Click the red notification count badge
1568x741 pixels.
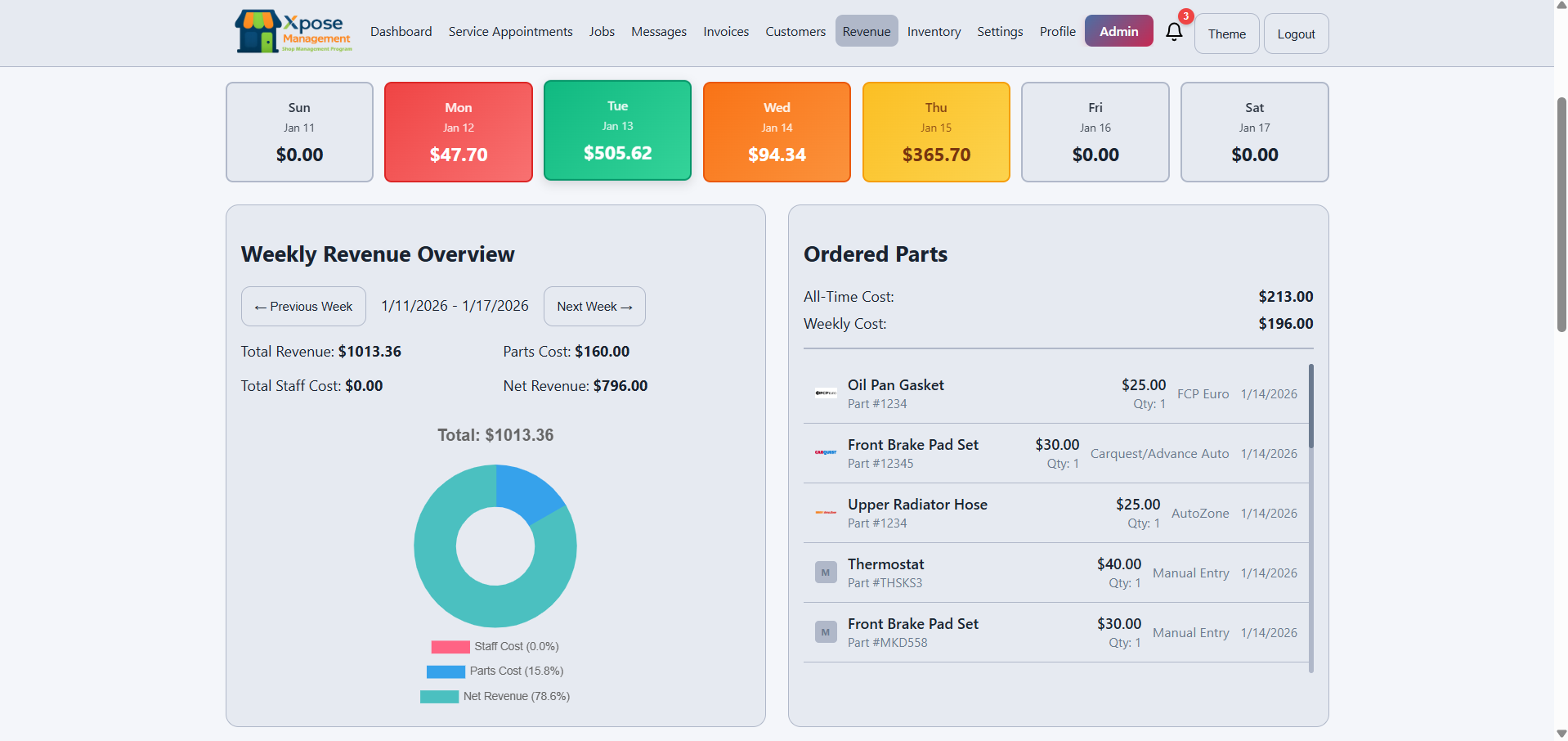[1185, 16]
